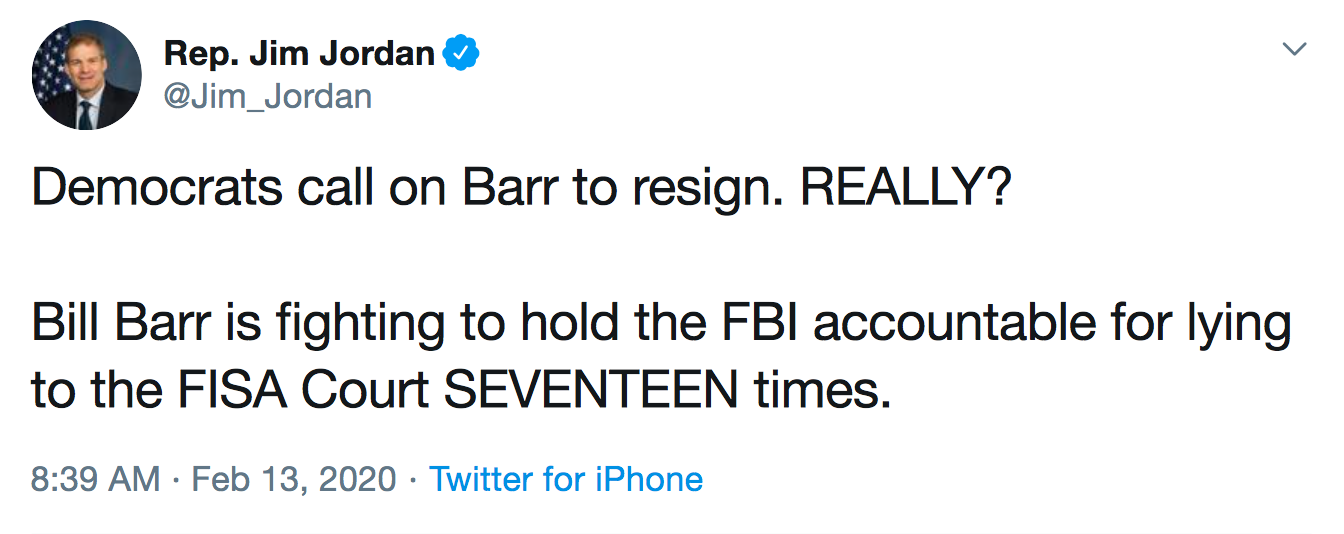This screenshot has width=1344, height=534.
Task: Open the @Jim_Jordan handle link
Action: pos(267,96)
